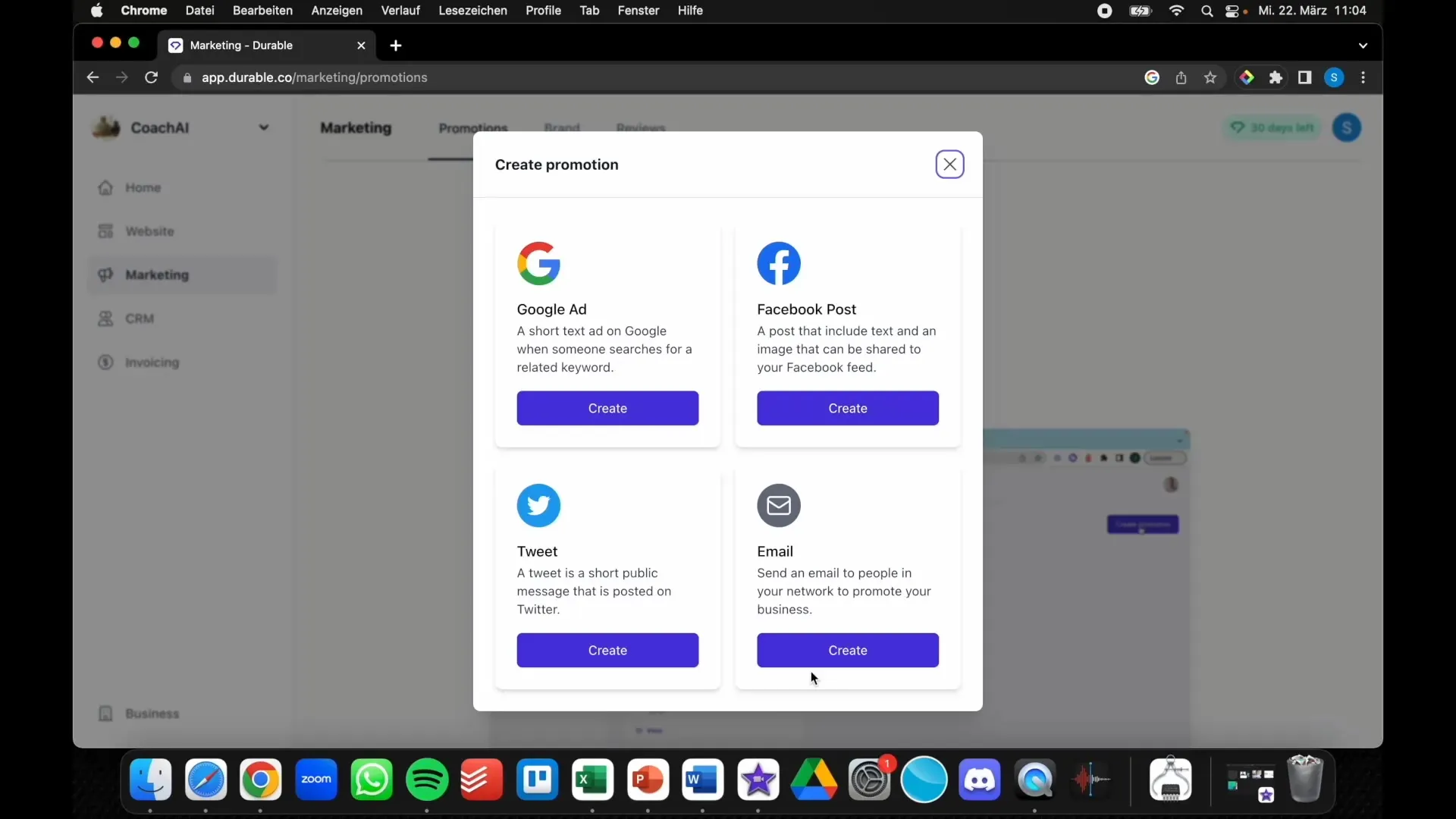Image resolution: width=1456 pixels, height=819 pixels.
Task: Open the Lesezeichen menu
Action: pyautogui.click(x=472, y=11)
